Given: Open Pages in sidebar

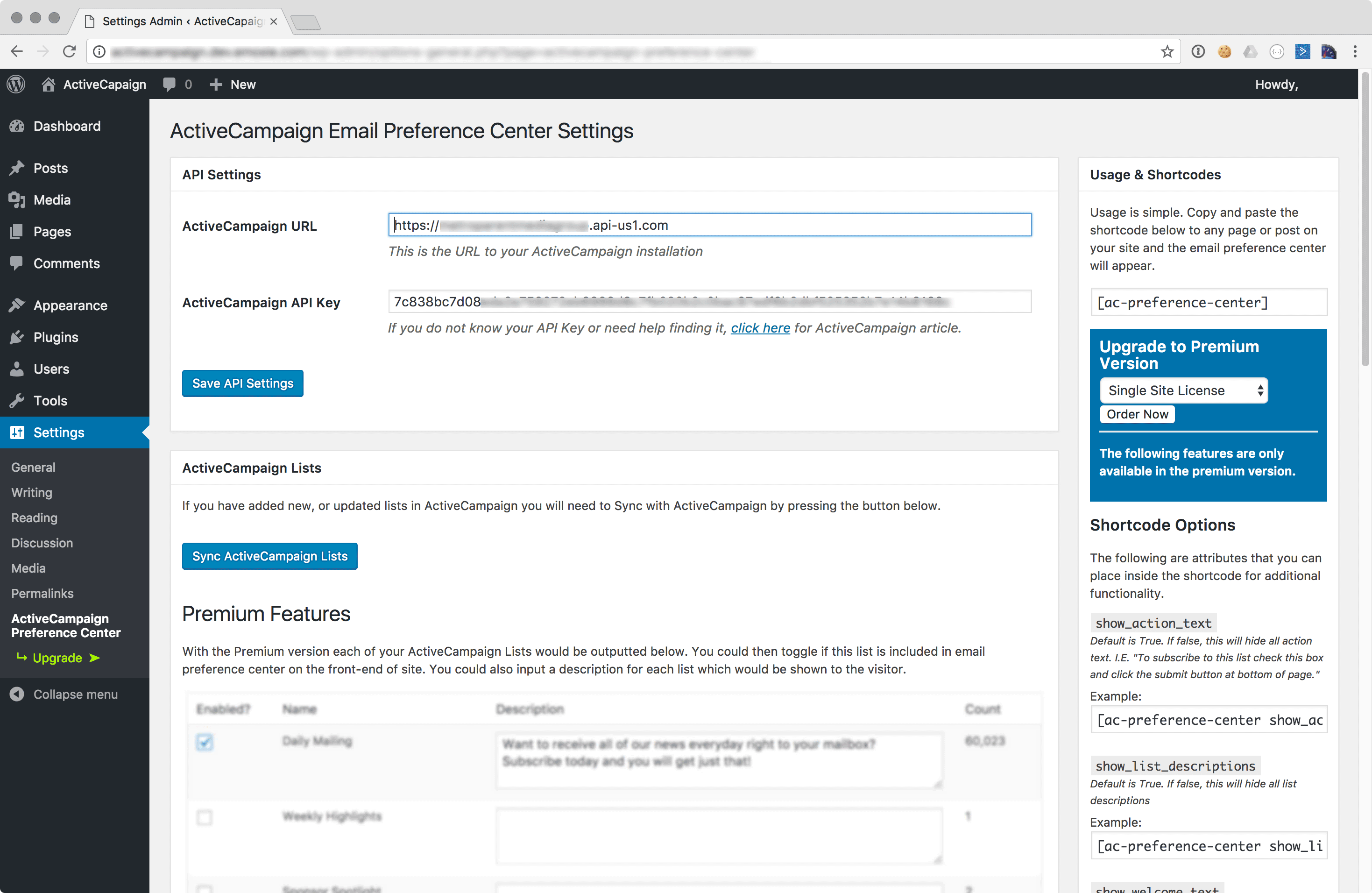Looking at the screenshot, I should [74, 231].
